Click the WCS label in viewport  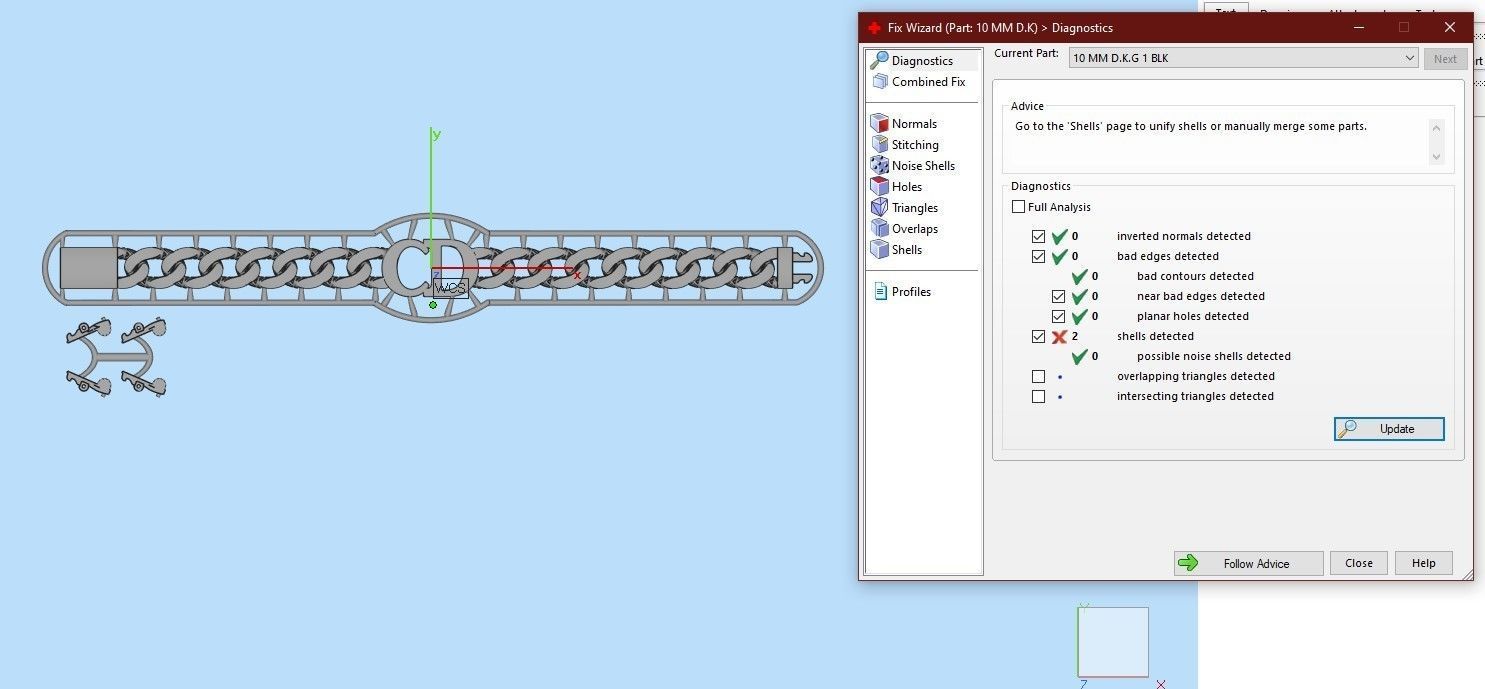pyautogui.click(x=450, y=288)
